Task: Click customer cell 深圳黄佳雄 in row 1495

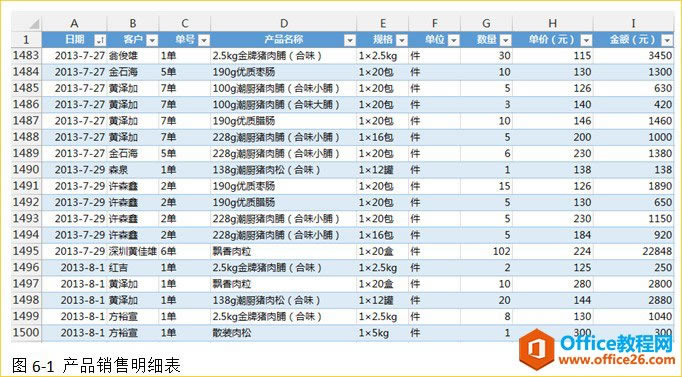Action: point(133,251)
